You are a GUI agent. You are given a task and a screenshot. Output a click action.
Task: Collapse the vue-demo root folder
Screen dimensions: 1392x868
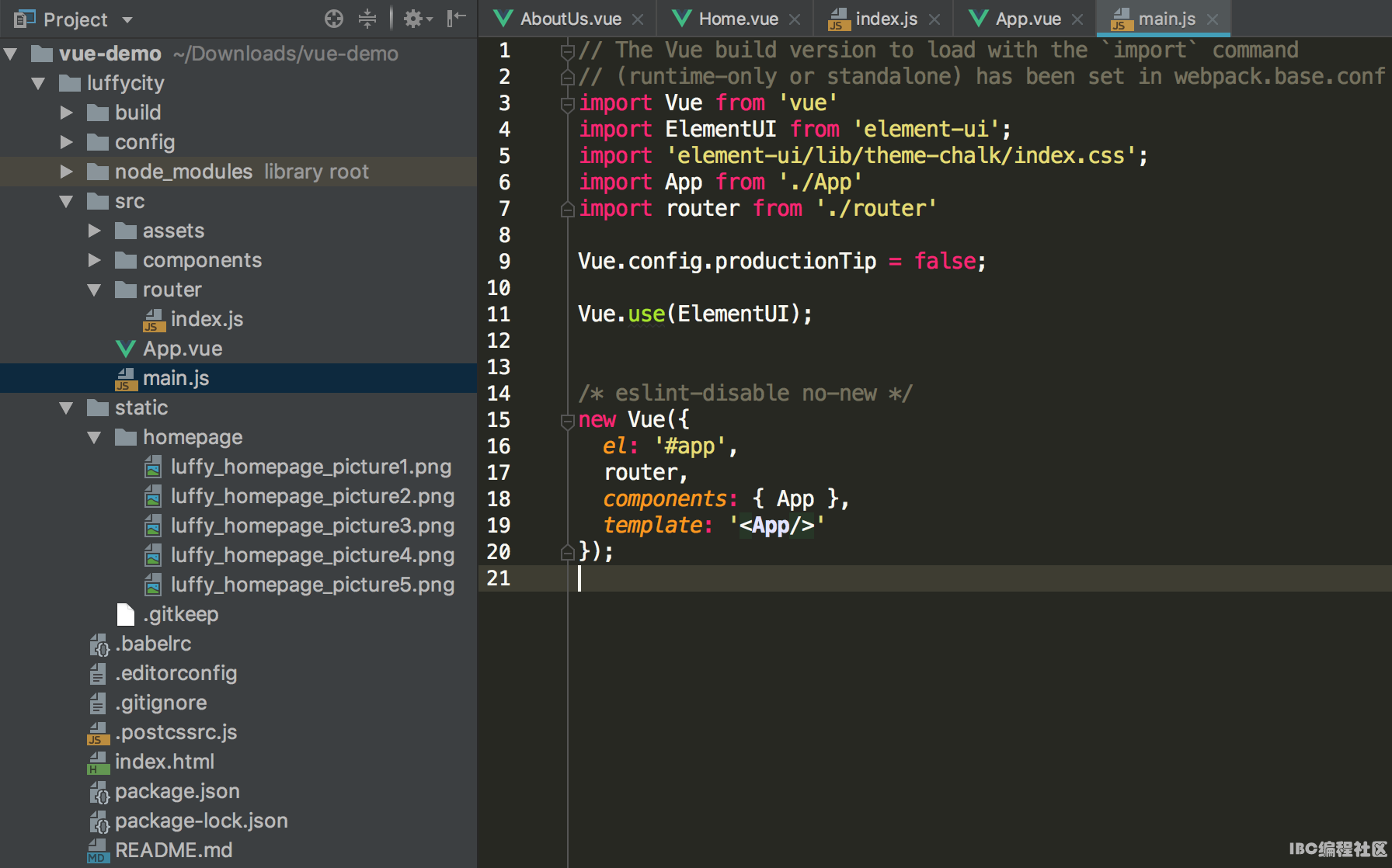(11, 54)
